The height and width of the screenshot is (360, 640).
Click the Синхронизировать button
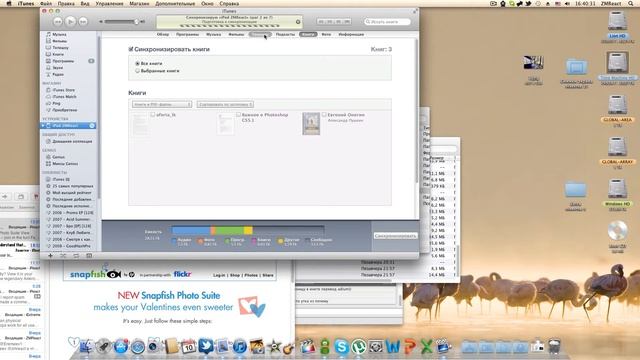pyautogui.click(x=396, y=236)
